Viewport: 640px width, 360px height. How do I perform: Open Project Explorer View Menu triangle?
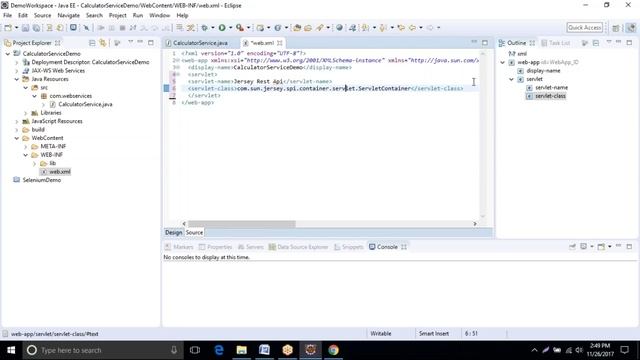(131, 42)
